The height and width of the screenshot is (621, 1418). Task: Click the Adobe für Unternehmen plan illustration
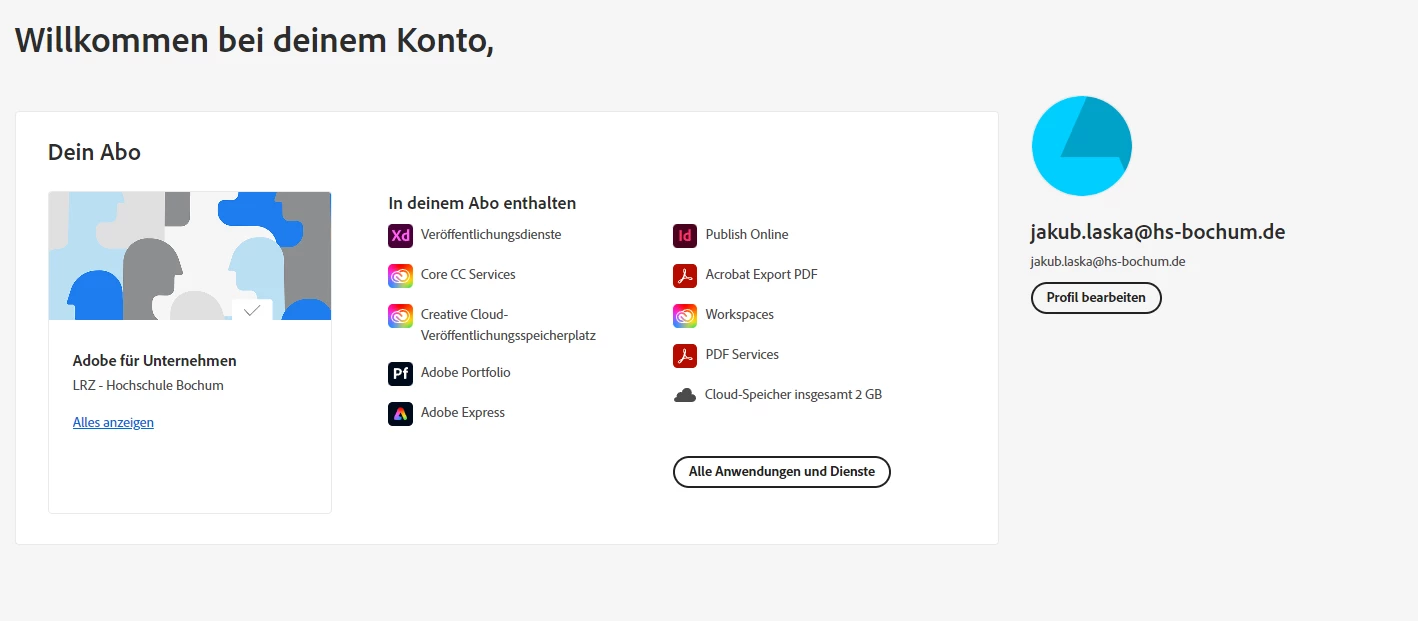coord(190,256)
